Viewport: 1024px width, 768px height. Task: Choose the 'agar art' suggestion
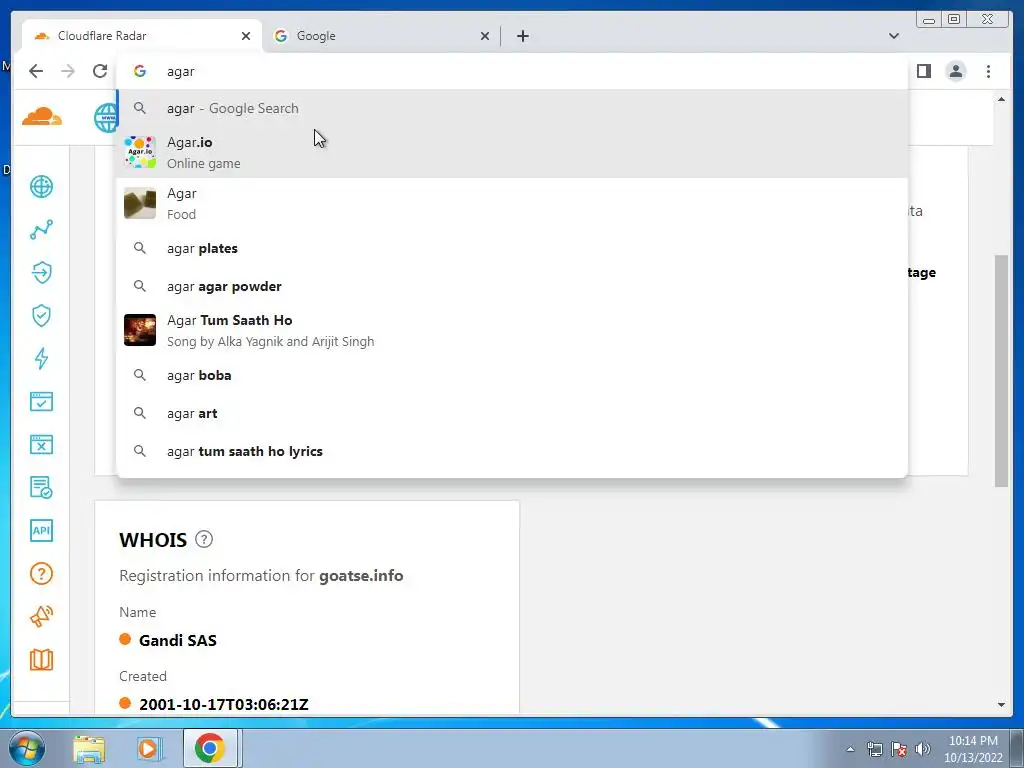click(512, 413)
